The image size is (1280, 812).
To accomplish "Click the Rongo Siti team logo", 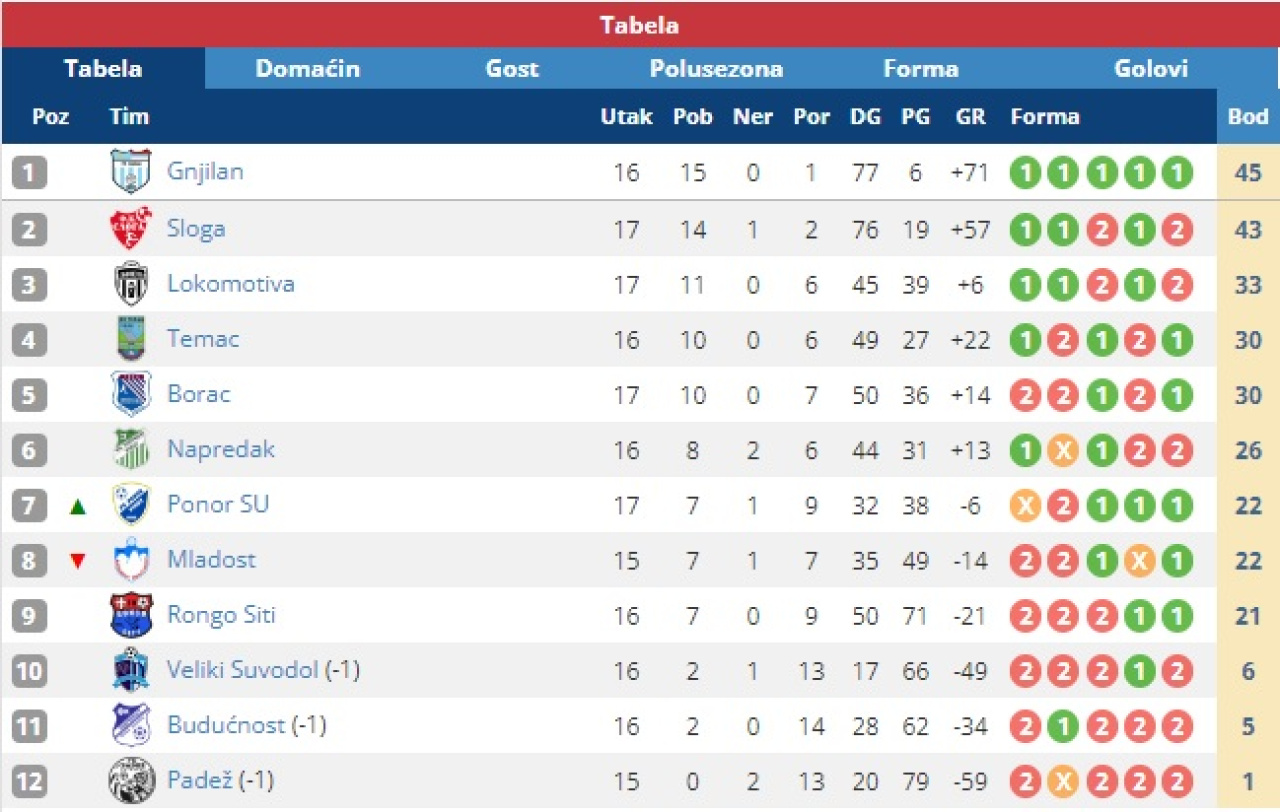I will coord(130,615).
